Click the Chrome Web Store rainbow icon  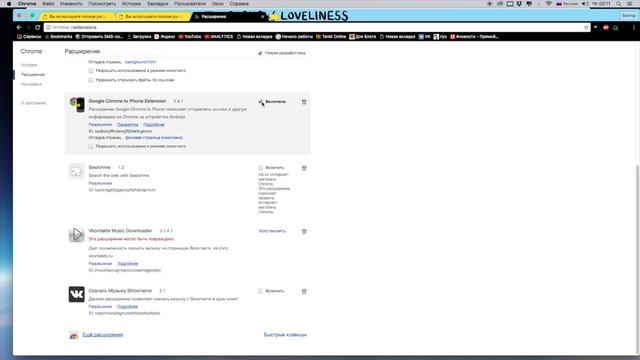[74, 335]
